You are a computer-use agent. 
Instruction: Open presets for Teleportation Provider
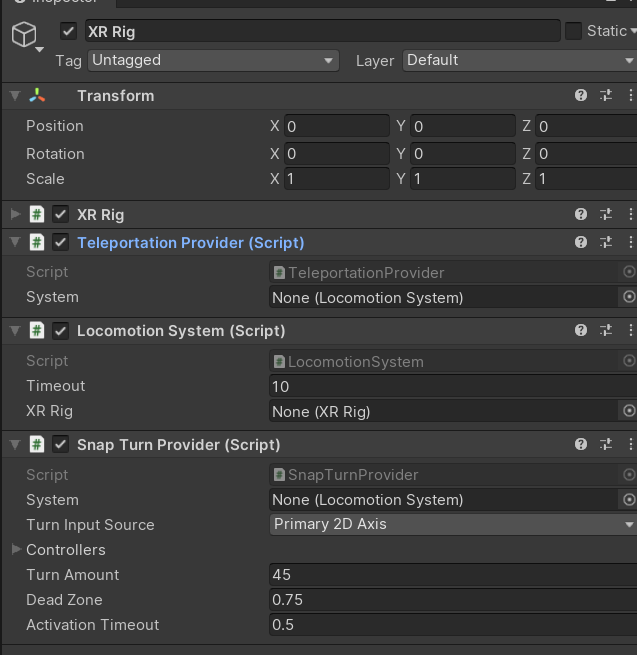pyautogui.click(x=606, y=242)
